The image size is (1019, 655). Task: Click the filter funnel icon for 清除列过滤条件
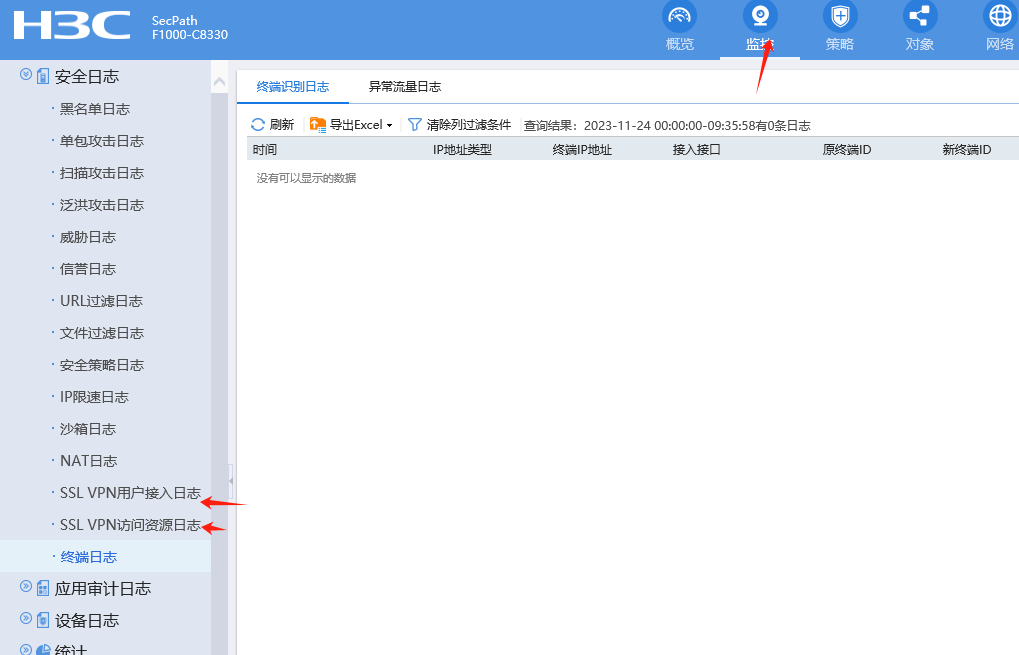coord(415,125)
